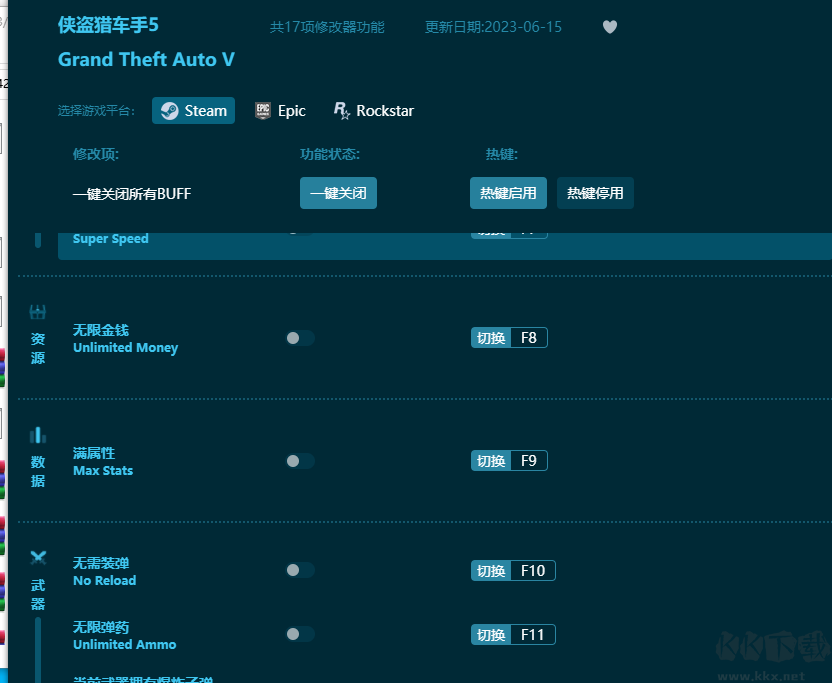The height and width of the screenshot is (683, 832).
Task: Click the 切换 button for F9
Action: [491, 461]
